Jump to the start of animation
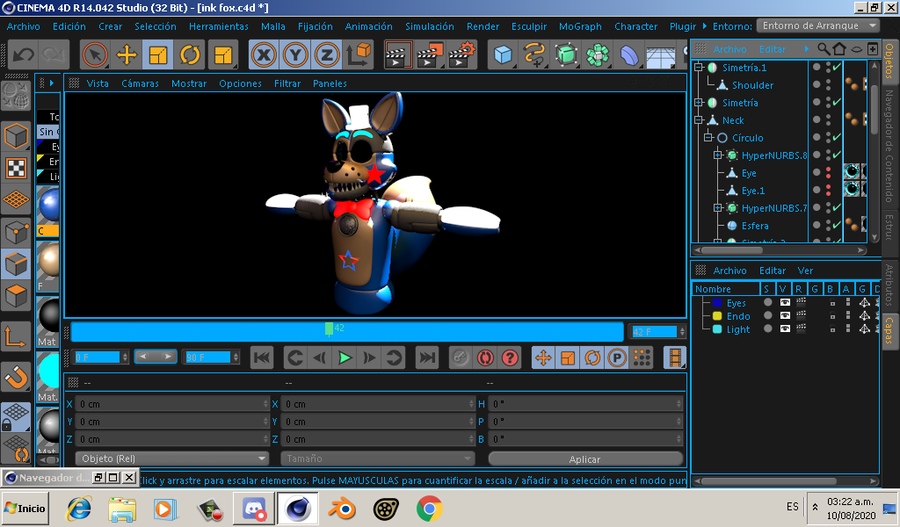 (262, 358)
